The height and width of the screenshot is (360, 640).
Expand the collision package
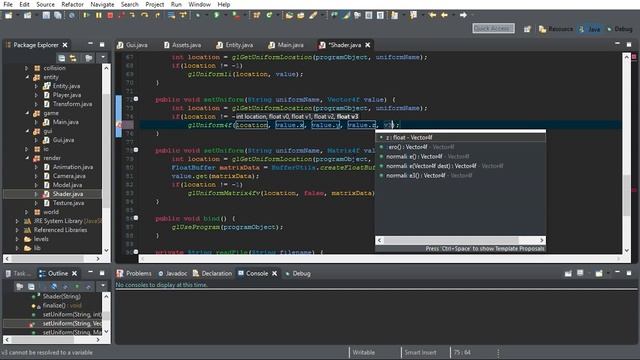[27, 68]
